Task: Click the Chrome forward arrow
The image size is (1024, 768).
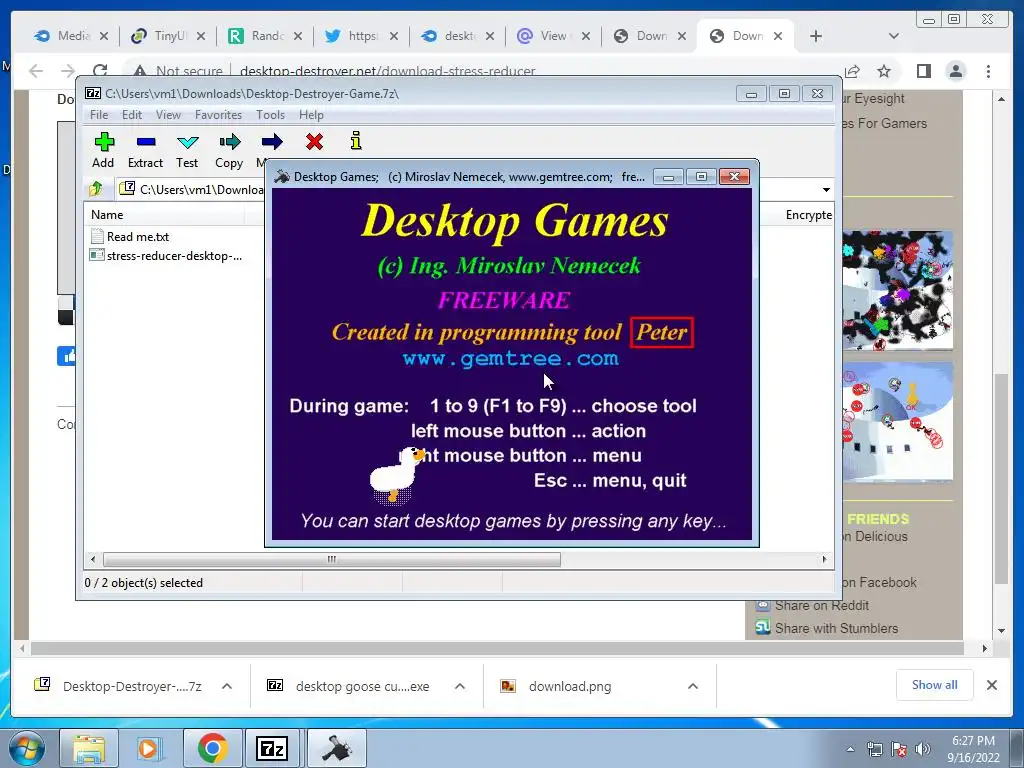Action: coord(68,71)
